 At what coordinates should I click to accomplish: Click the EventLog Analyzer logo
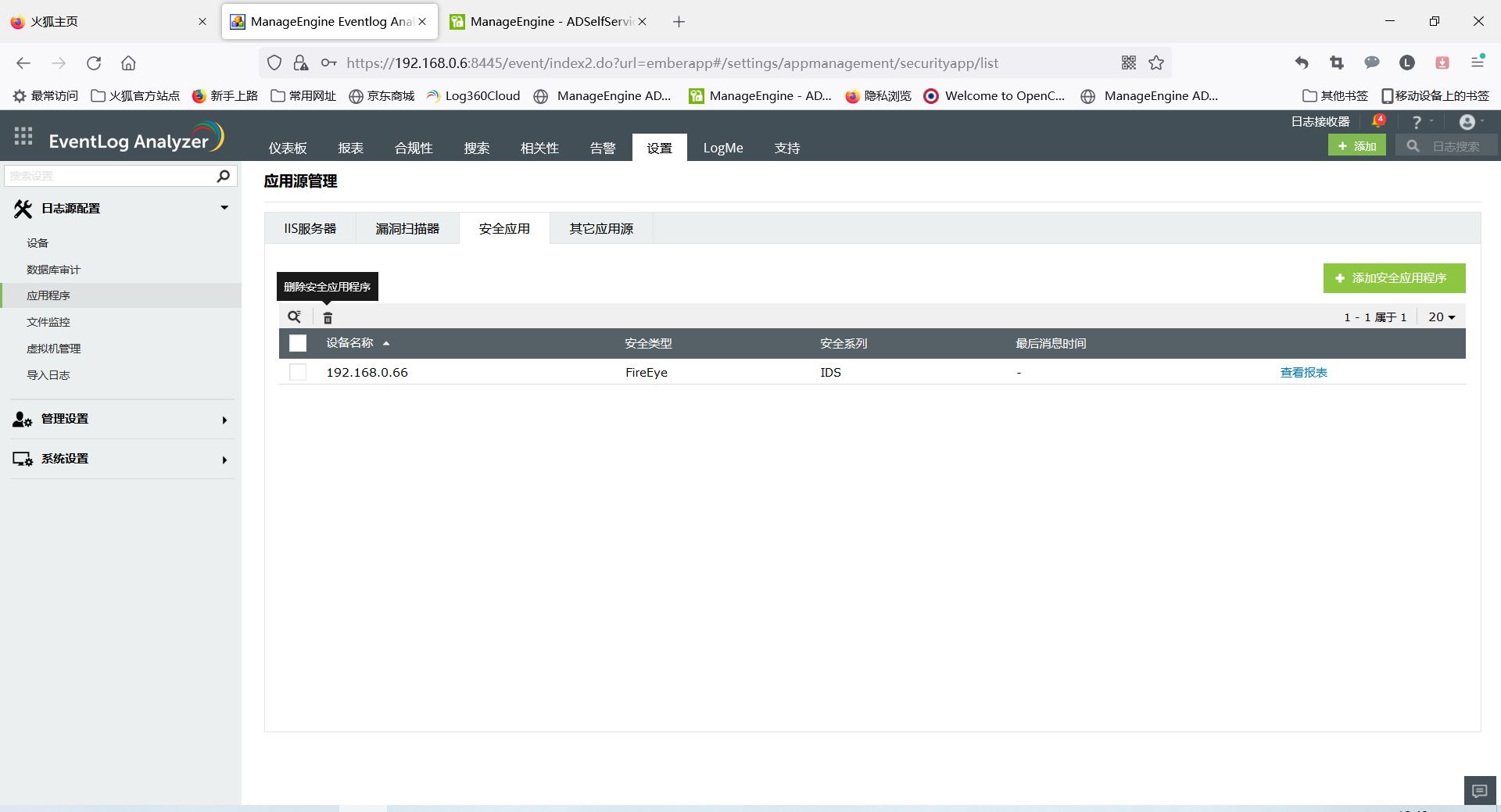[136, 138]
